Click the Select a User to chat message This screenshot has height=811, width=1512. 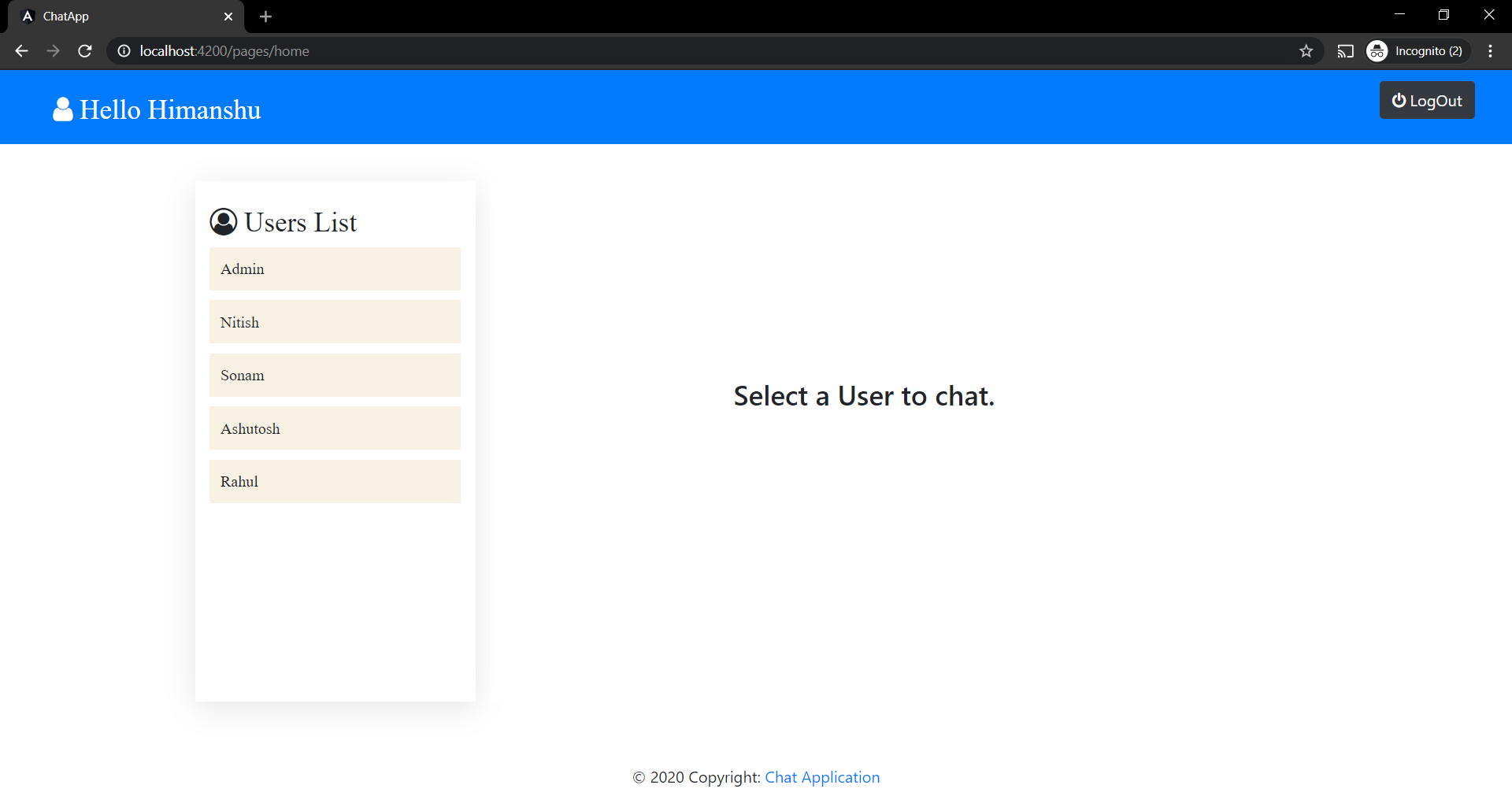864,396
